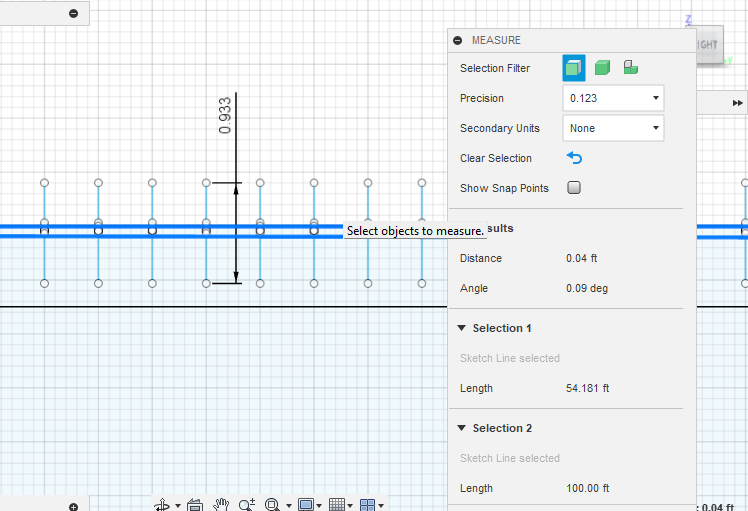Collapse the Selection 2 section

(x=461, y=428)
